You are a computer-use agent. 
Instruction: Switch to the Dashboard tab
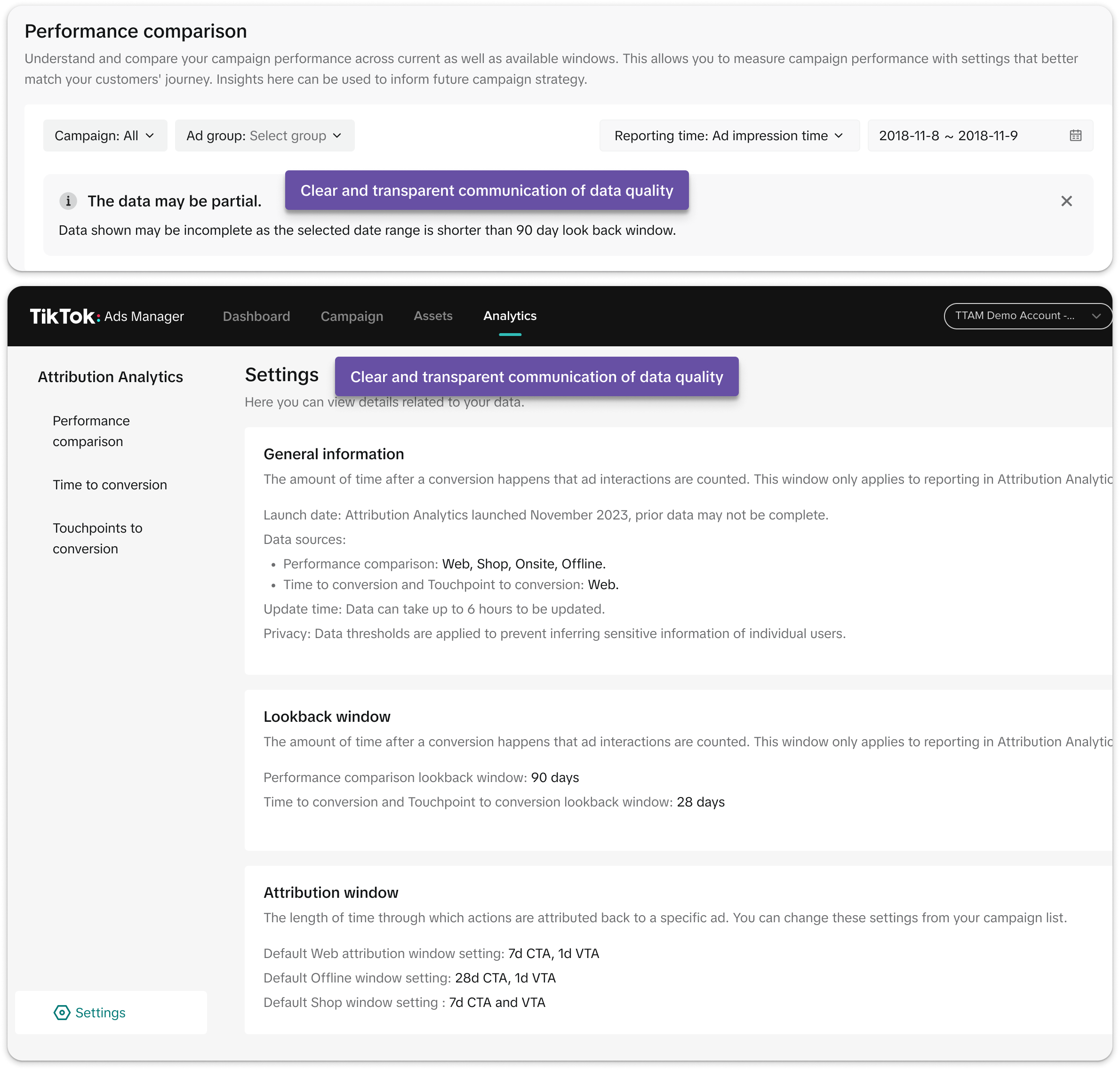(x=256, y=317)
